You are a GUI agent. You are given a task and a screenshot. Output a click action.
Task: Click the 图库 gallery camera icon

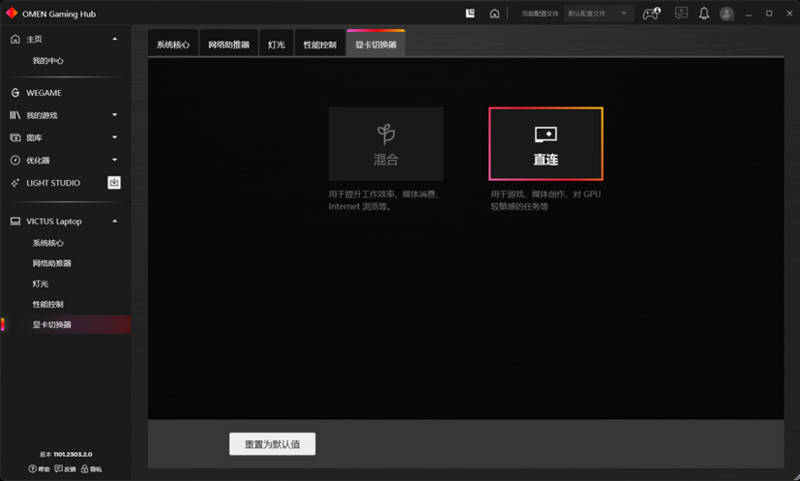click(x=15, y=138)
